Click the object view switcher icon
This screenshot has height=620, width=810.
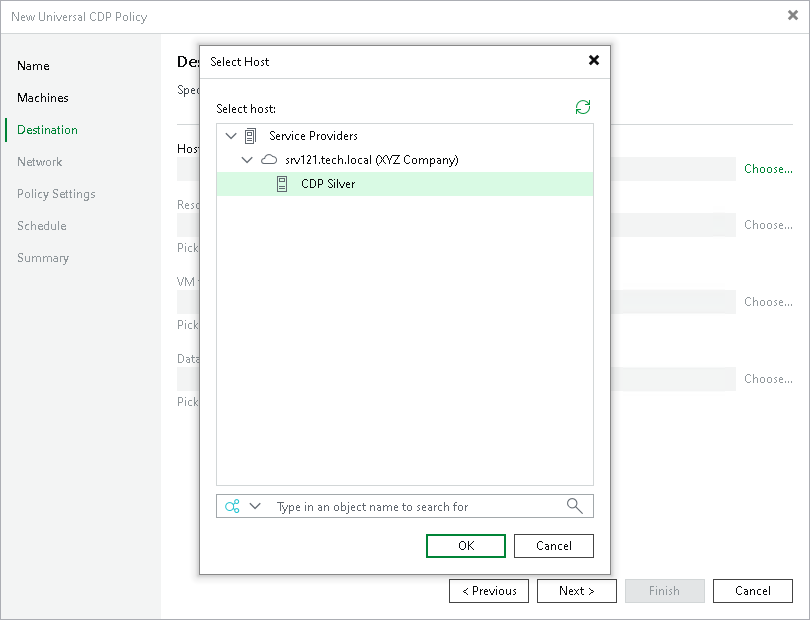233,505
